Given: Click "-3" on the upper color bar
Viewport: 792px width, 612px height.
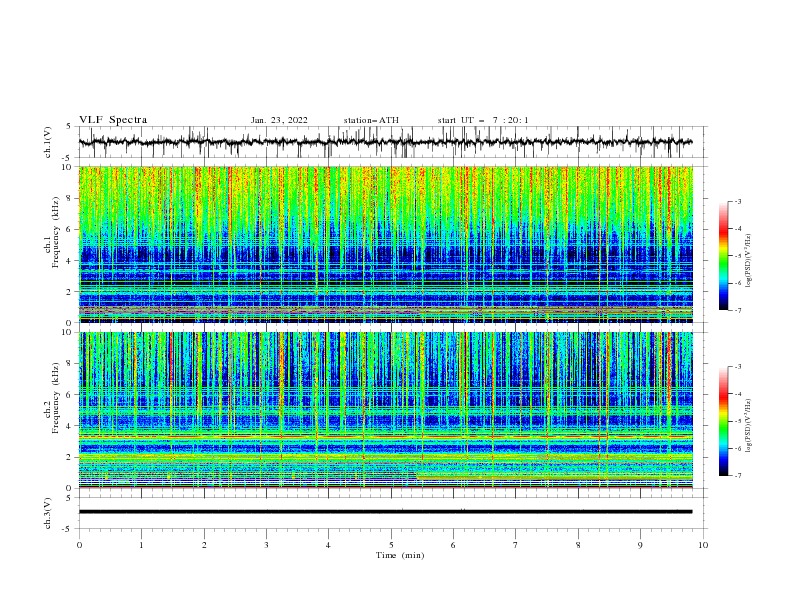Looking at the screenshot, I should [x=737, y=201].
